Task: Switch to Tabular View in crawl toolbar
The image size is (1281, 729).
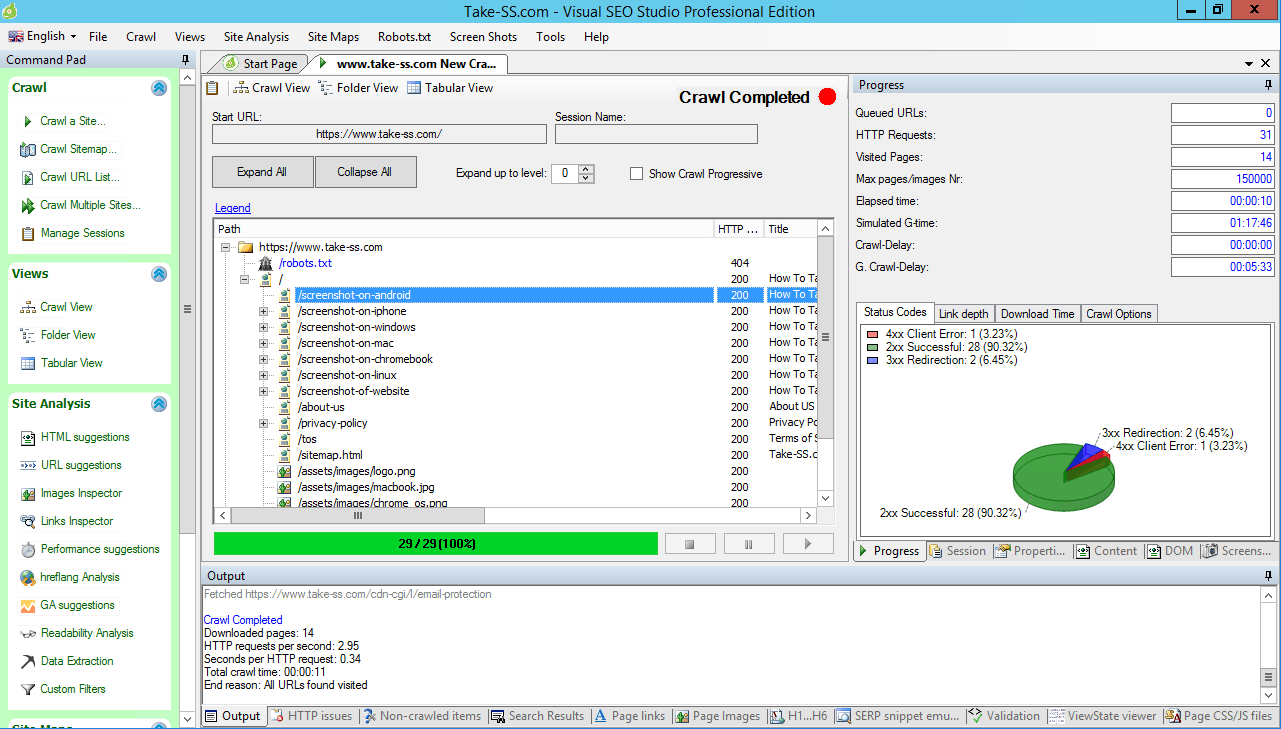Action: (x=450, y=88)
